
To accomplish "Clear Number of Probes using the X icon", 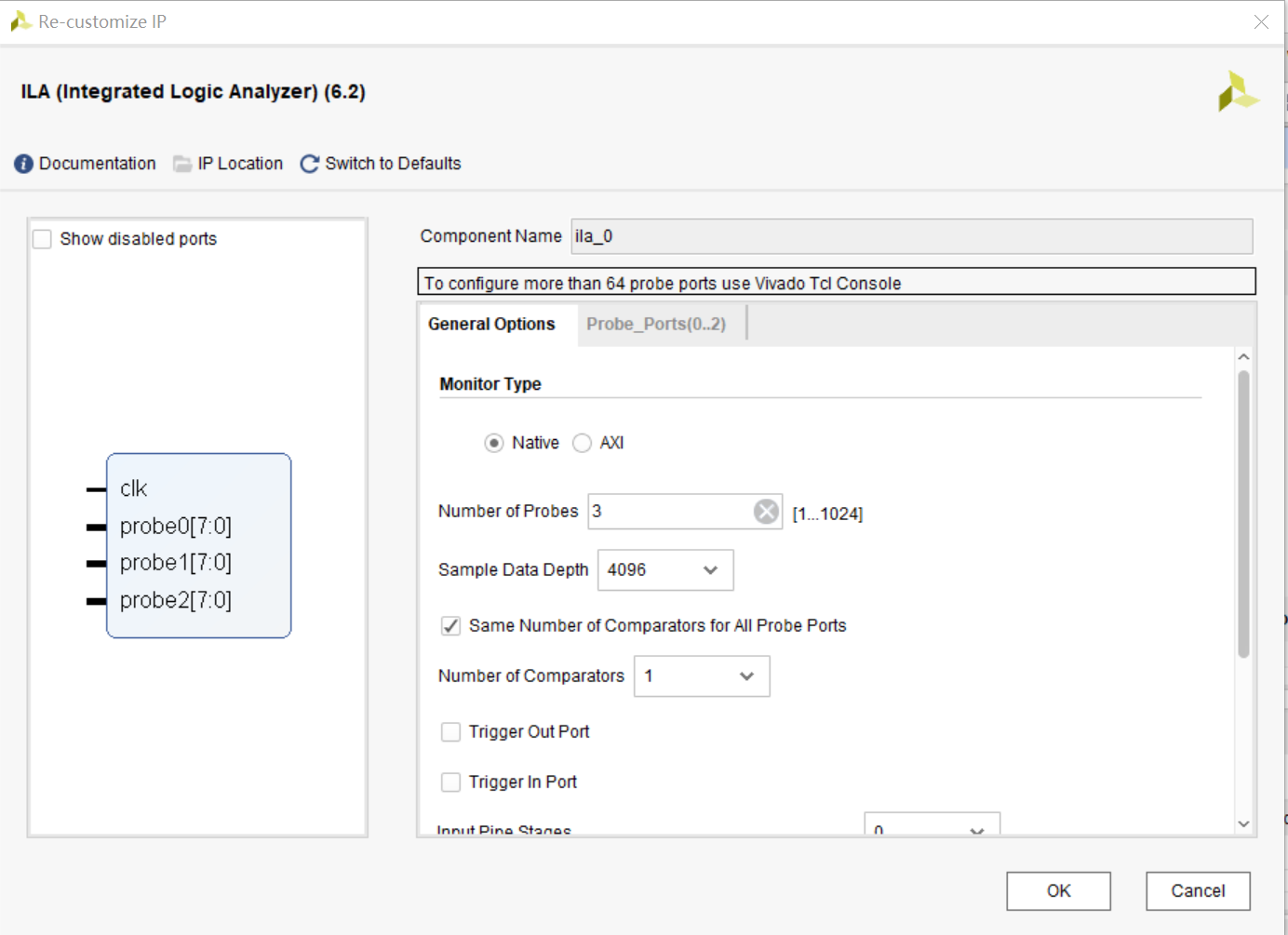I will point(765,511).
